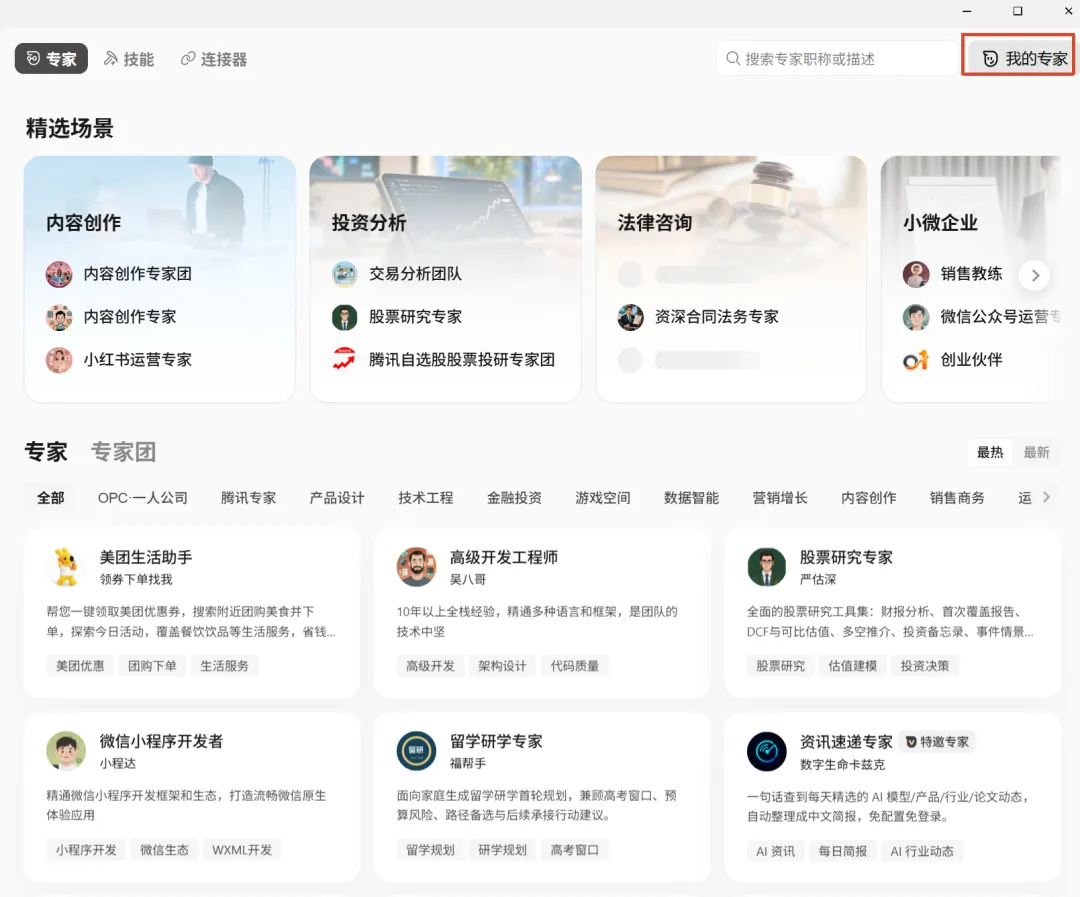Expand more categories with the right chevron

pos(1046,497)
